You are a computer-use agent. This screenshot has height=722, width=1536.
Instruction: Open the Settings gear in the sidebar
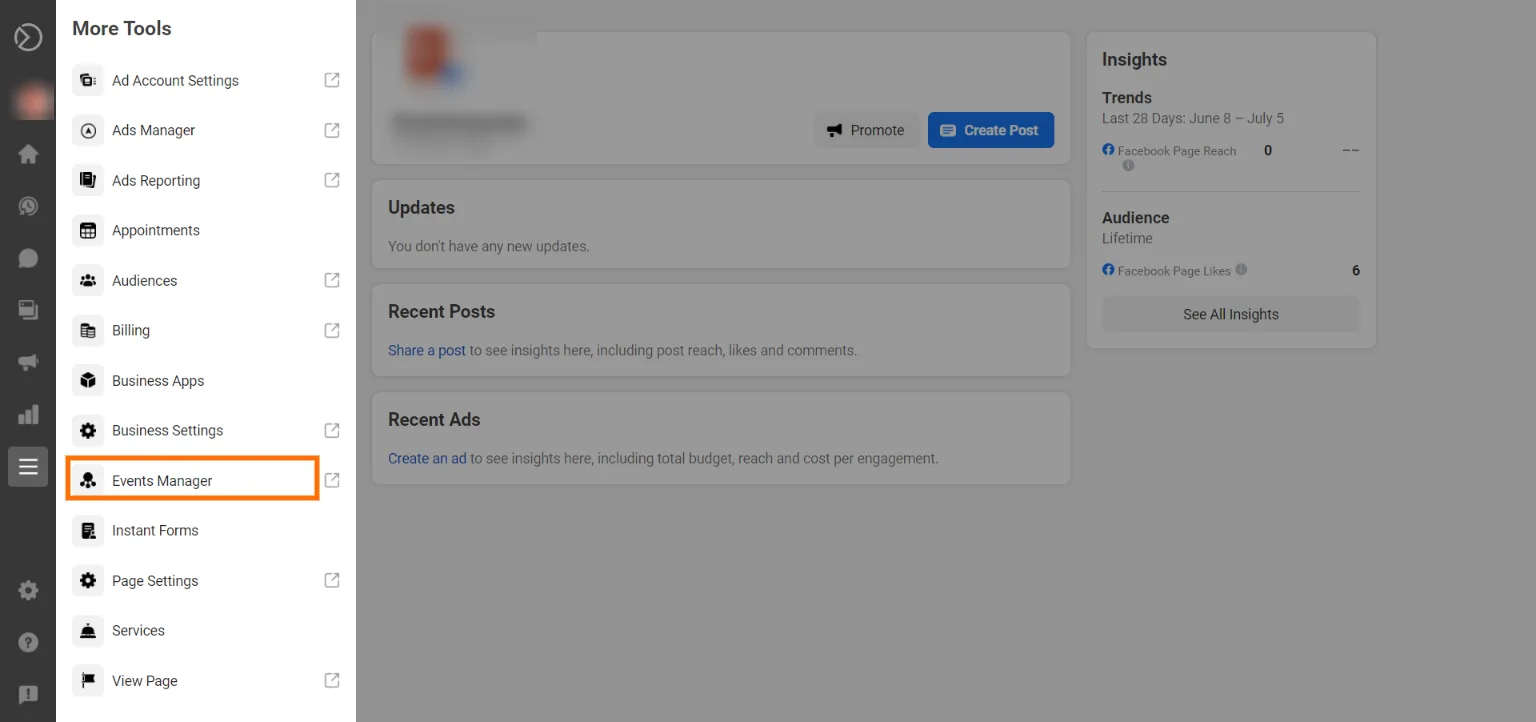point(27,590)
